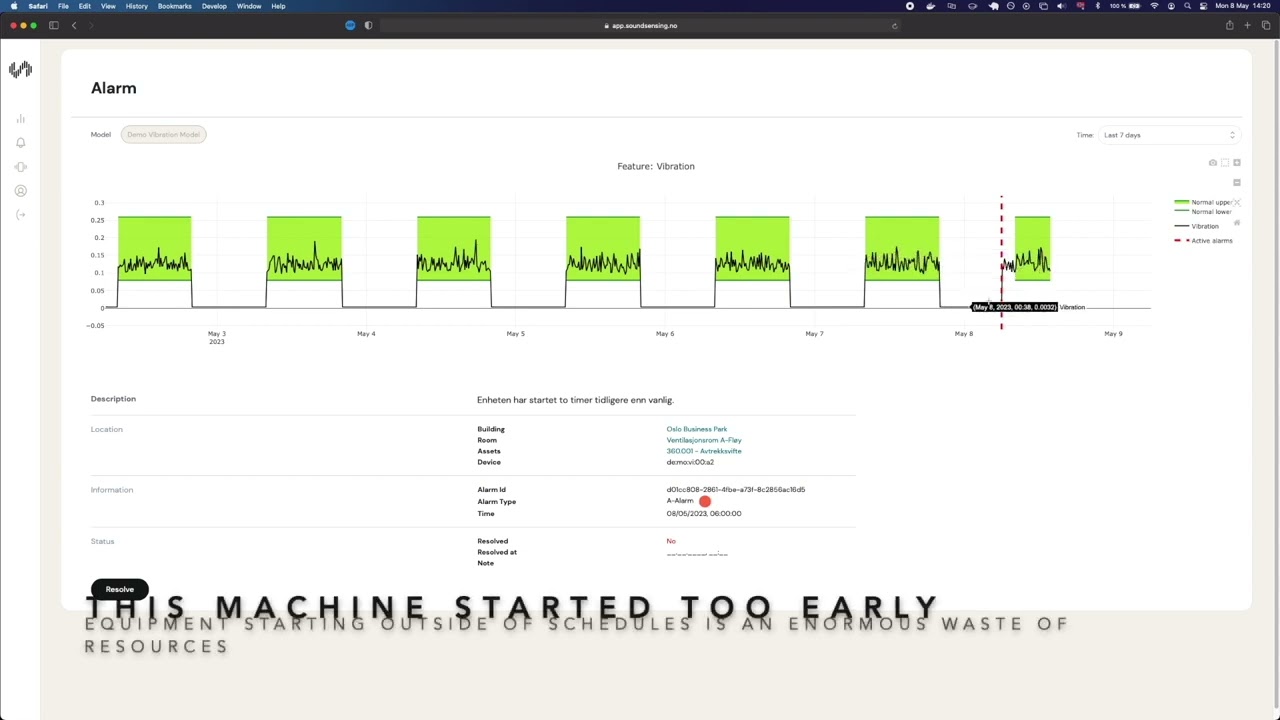Open the bar chart dashboard sidebar icon

tap(20, 119)
